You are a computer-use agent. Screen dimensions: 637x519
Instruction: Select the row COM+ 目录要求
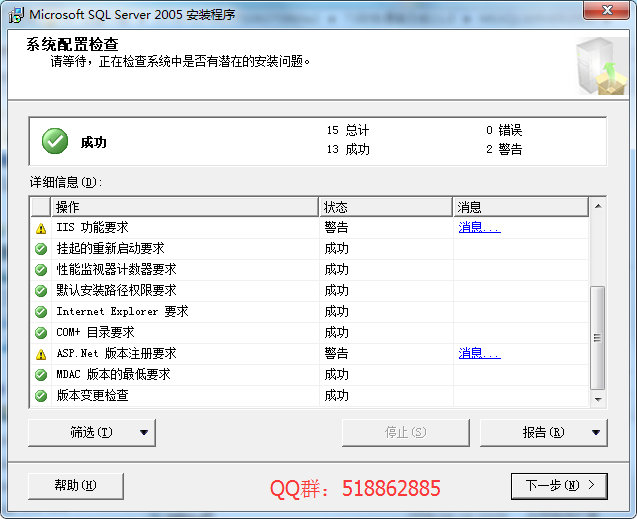[310, 333]
